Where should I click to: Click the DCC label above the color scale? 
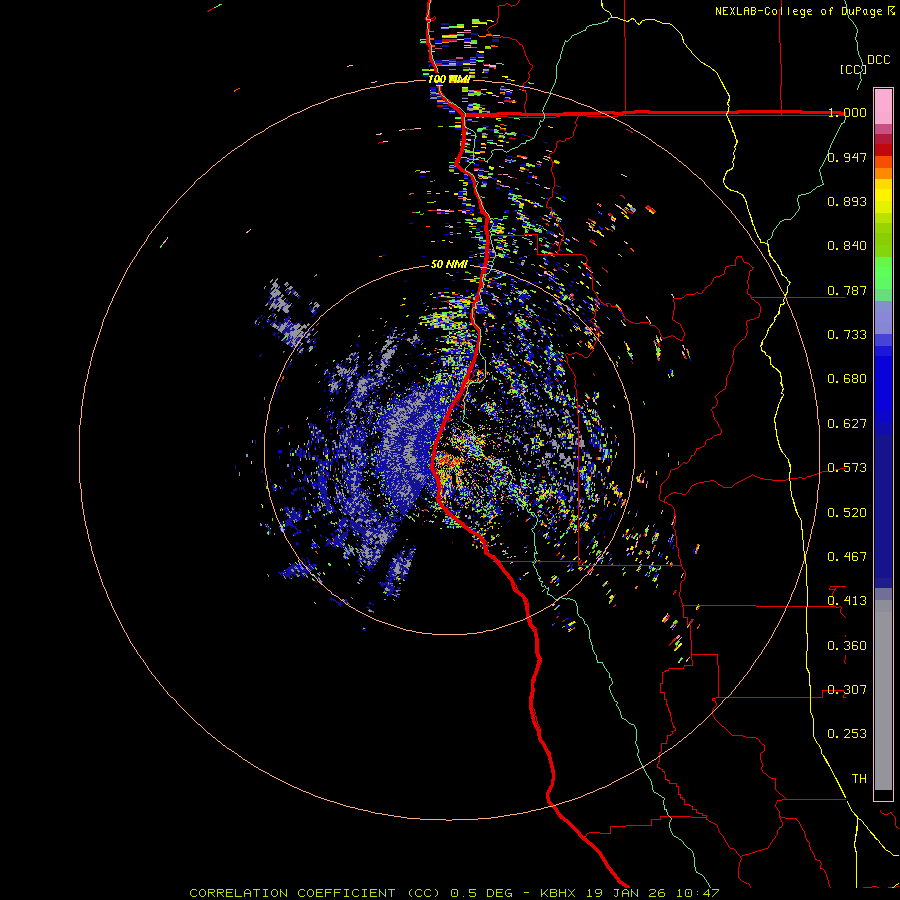[x=878, y=60]
